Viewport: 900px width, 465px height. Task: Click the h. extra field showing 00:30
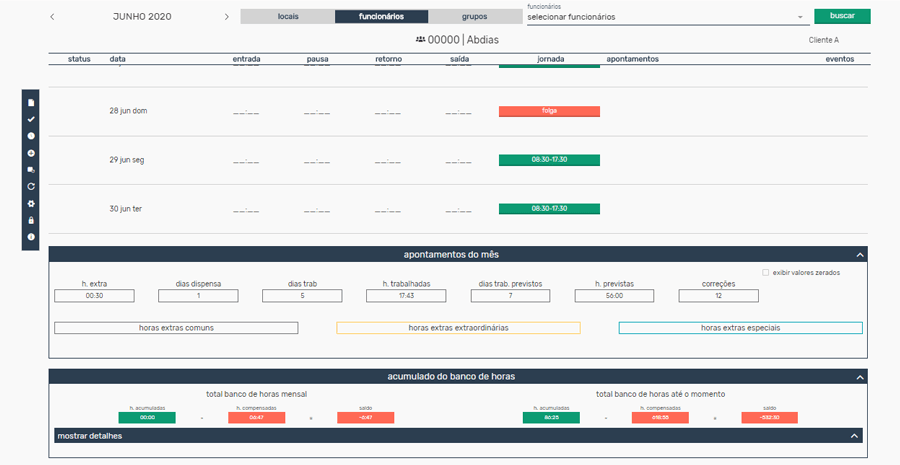coord(94,296)
